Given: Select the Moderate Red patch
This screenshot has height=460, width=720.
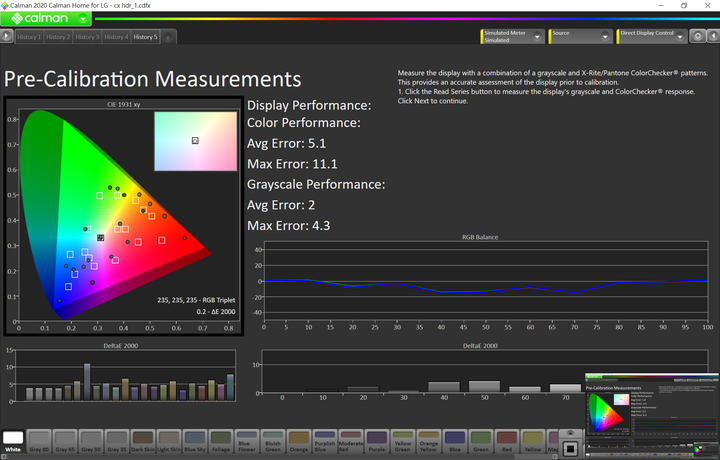Looking at the screenshot, I should (350, 442).
